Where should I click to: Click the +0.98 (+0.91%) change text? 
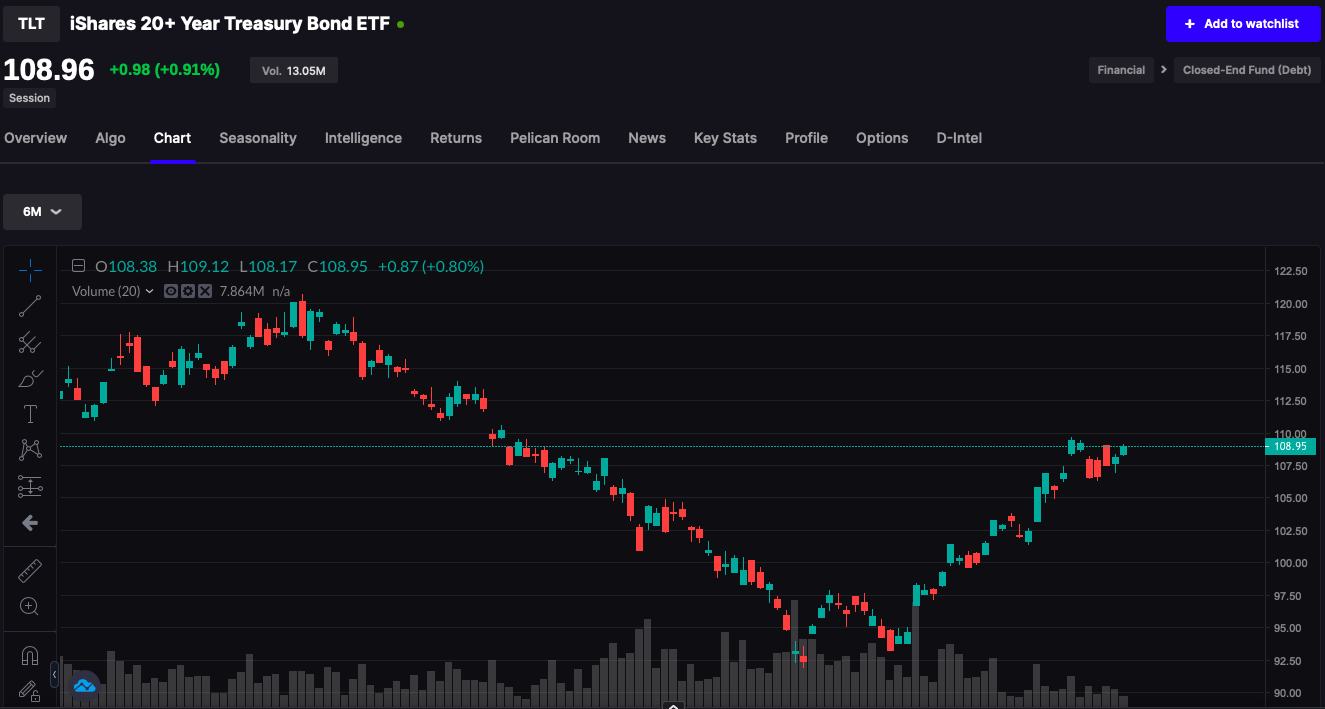click(164, 70)
